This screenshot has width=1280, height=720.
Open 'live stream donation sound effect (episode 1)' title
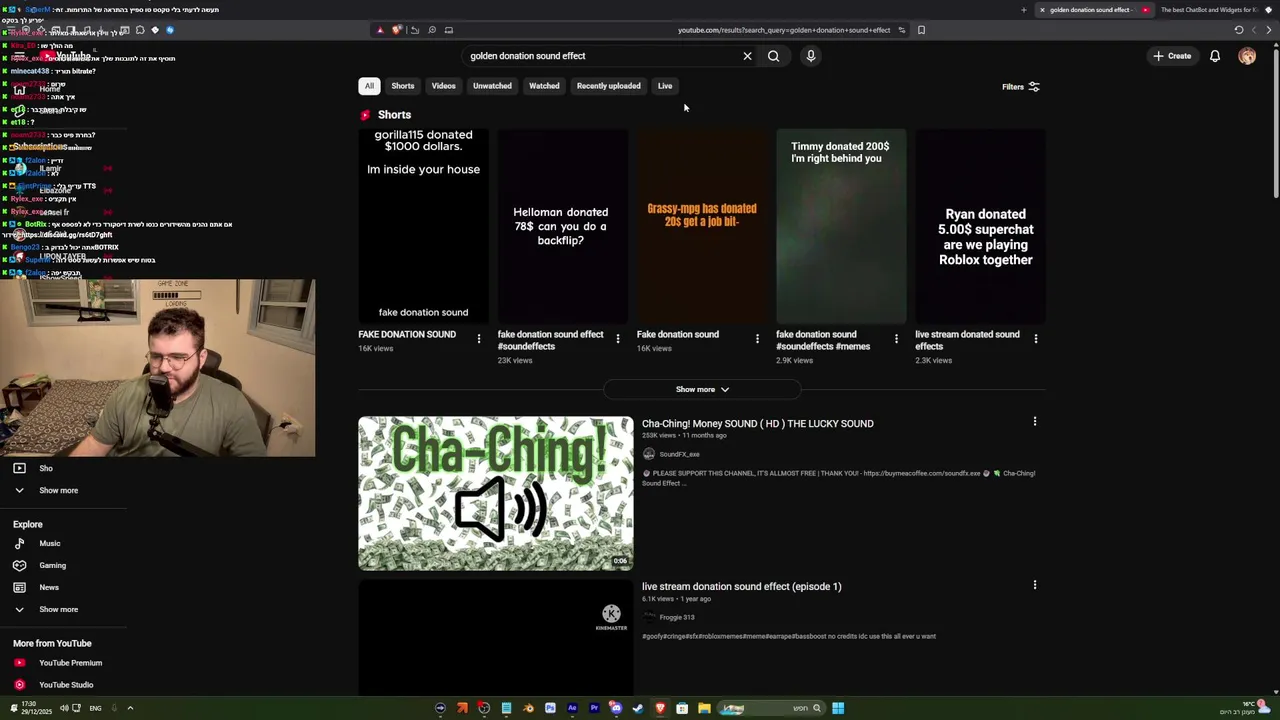pos(741,587)
